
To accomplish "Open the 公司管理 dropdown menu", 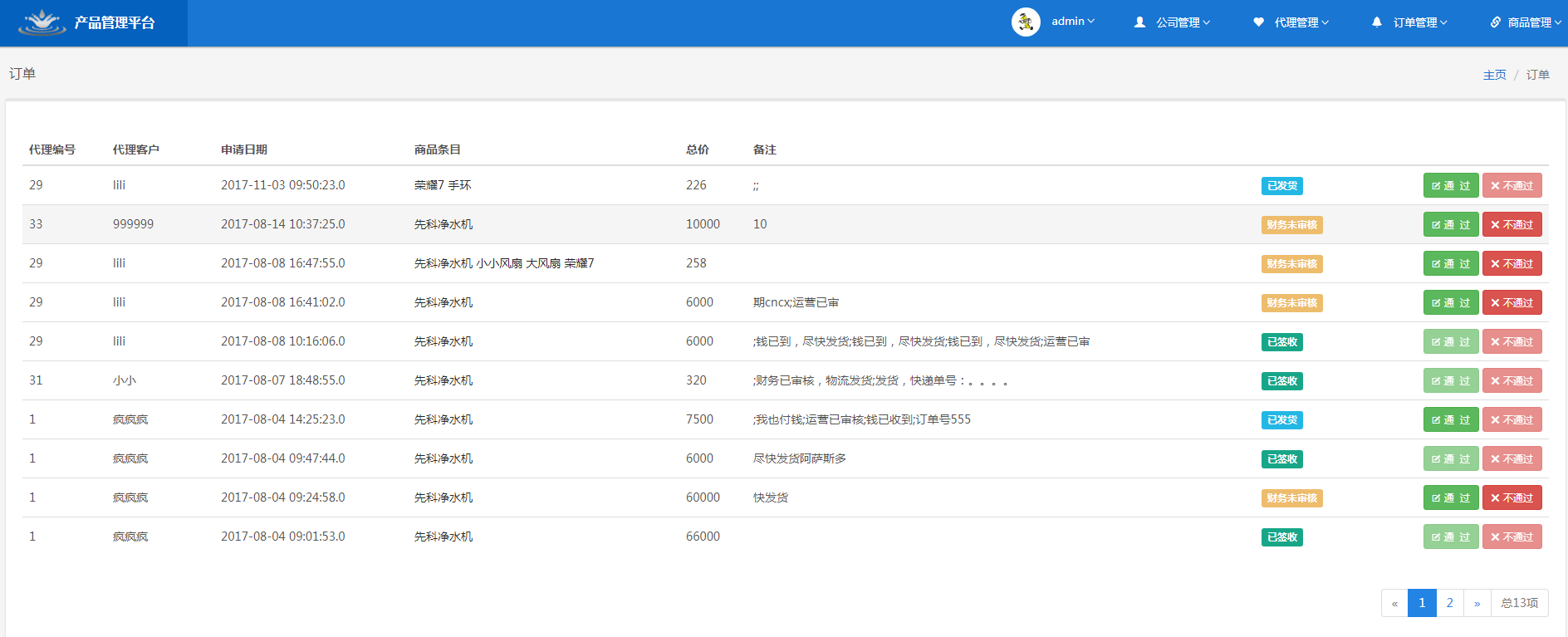I will tap(1183, 22).
